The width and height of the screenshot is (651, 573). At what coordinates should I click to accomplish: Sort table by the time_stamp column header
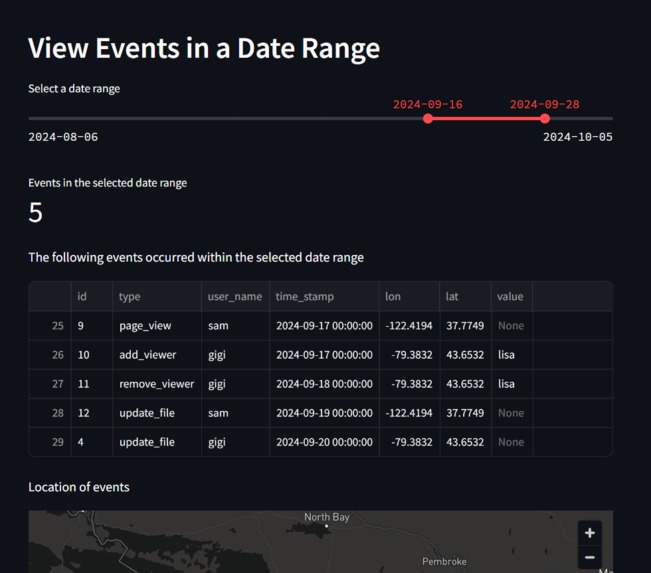[x=324, y=296]
